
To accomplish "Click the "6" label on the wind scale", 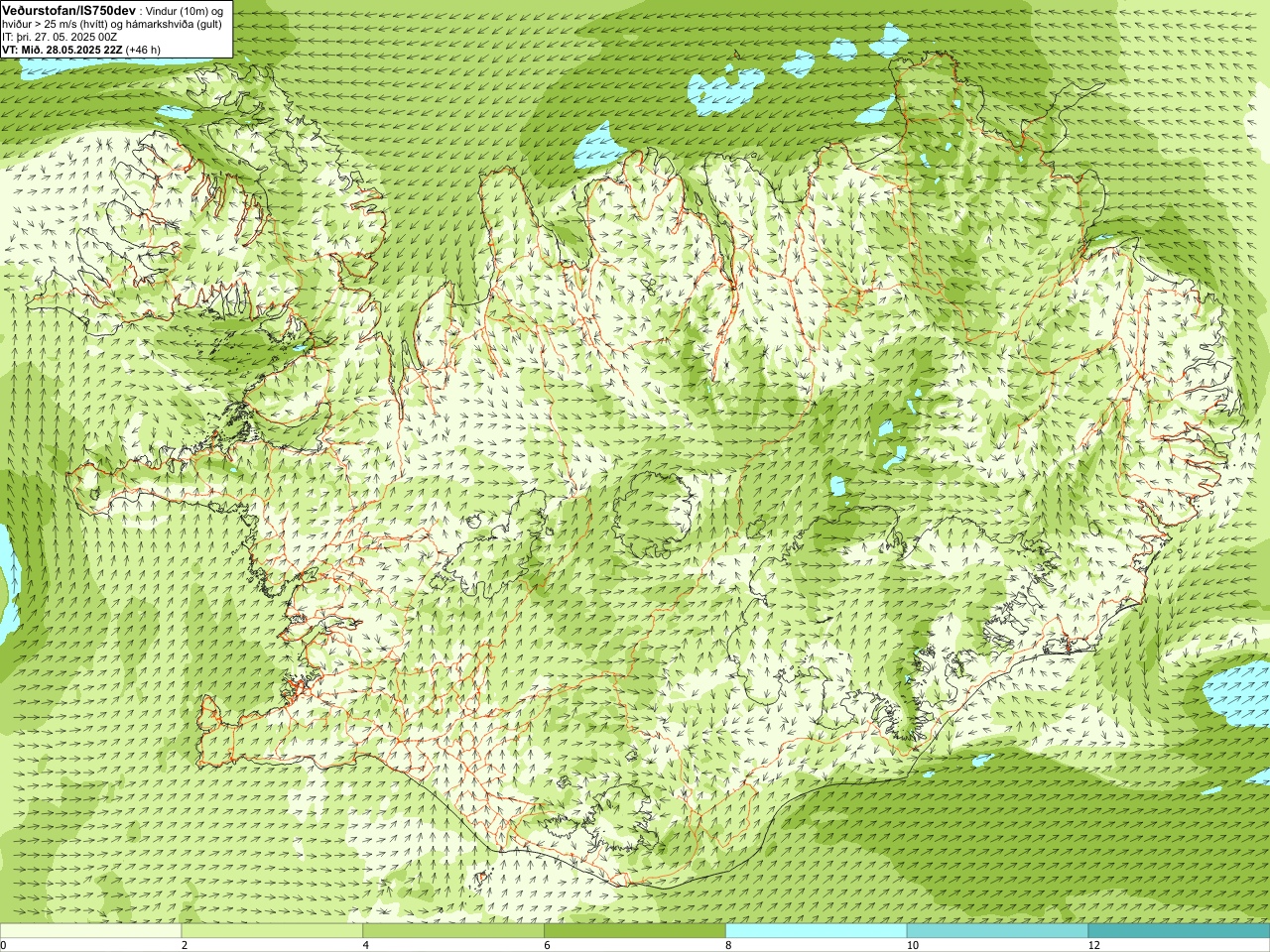I will click(547, 945).
